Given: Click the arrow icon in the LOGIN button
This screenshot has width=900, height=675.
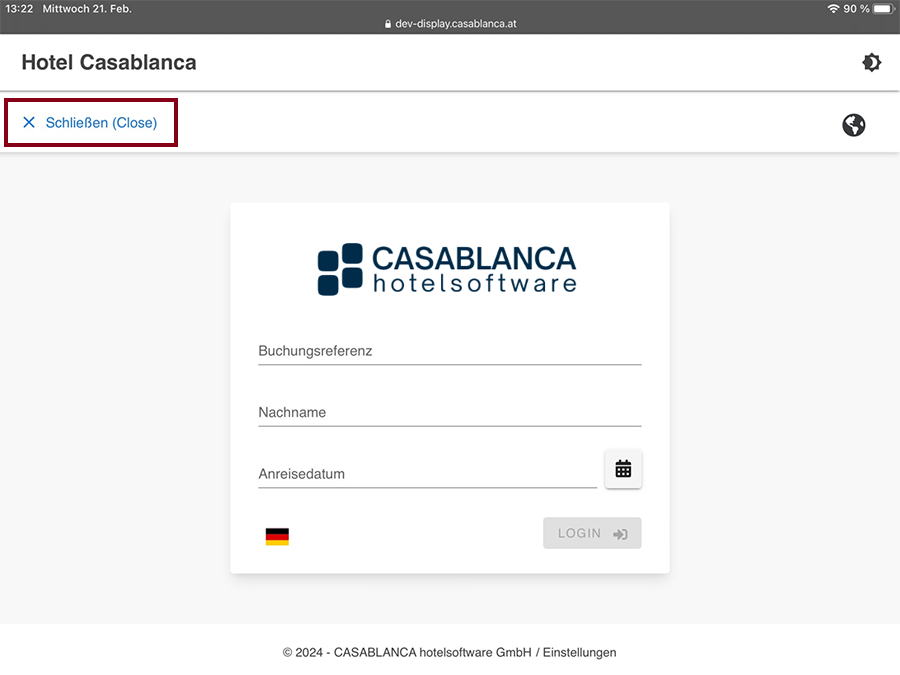Looking at the screenshot, I should 621,534.
